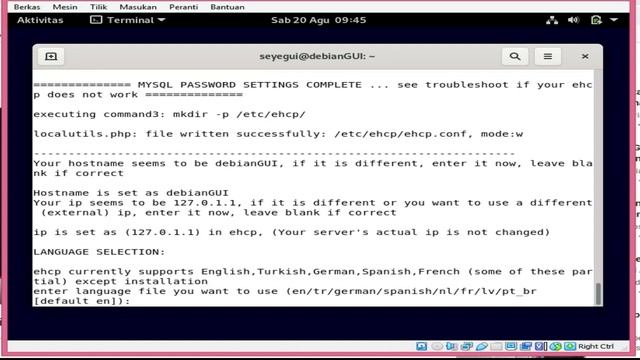Click the VirtualBox keyboard capture icon
640x360 pixels.
coord(570,347)
